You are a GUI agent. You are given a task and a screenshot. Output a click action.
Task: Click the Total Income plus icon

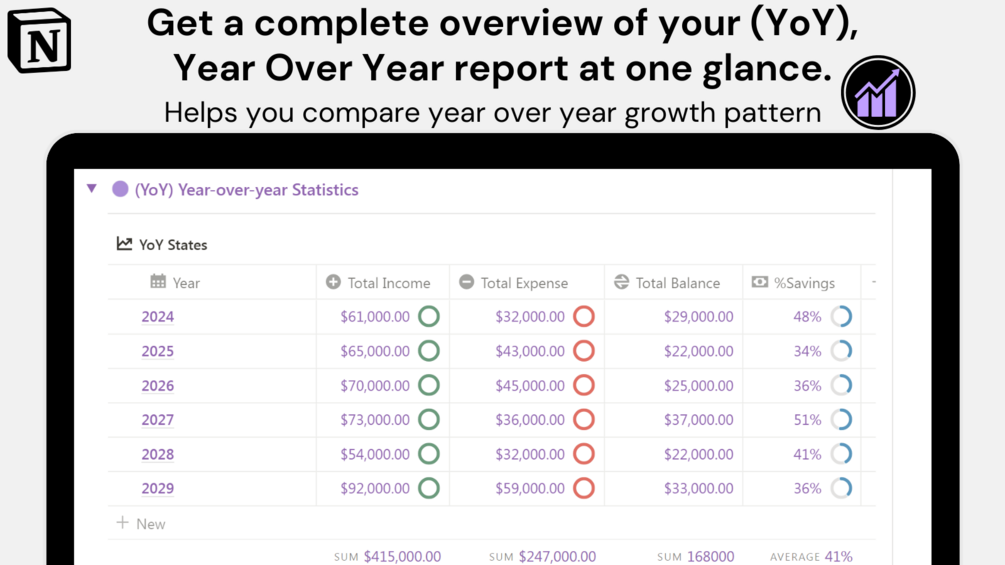(x=333, y=282)
